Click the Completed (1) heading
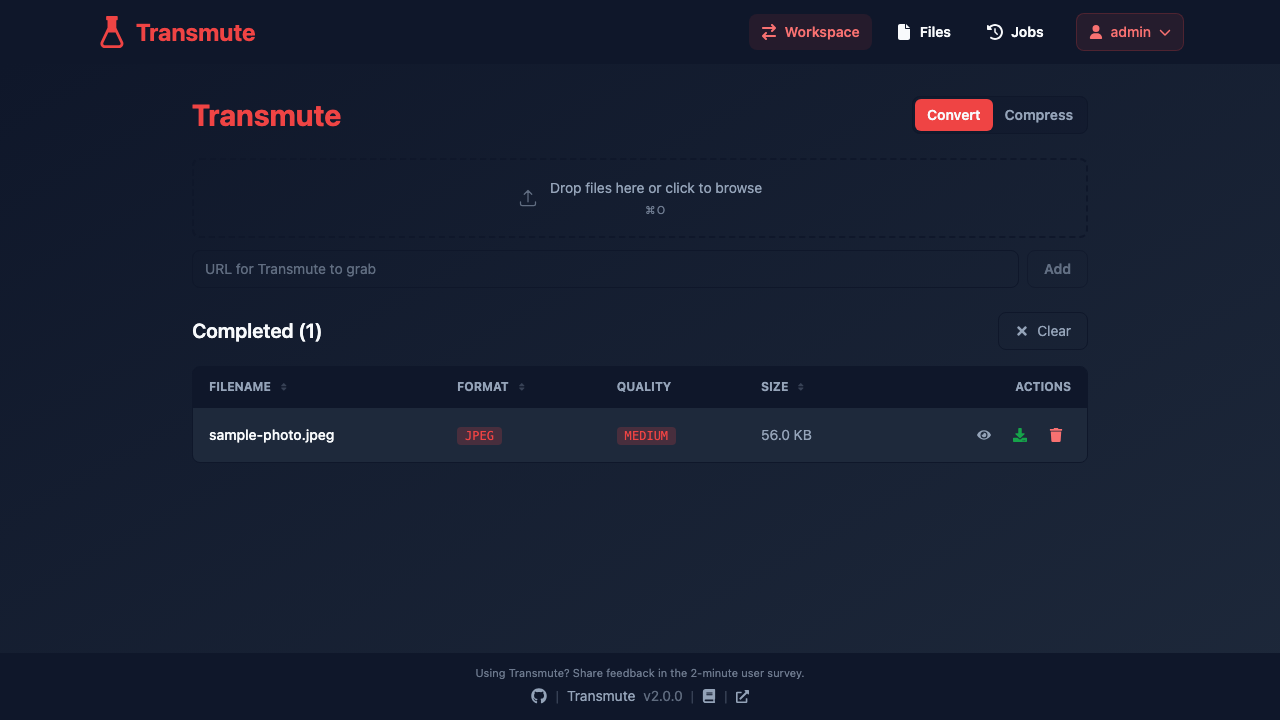 (257, 331)
